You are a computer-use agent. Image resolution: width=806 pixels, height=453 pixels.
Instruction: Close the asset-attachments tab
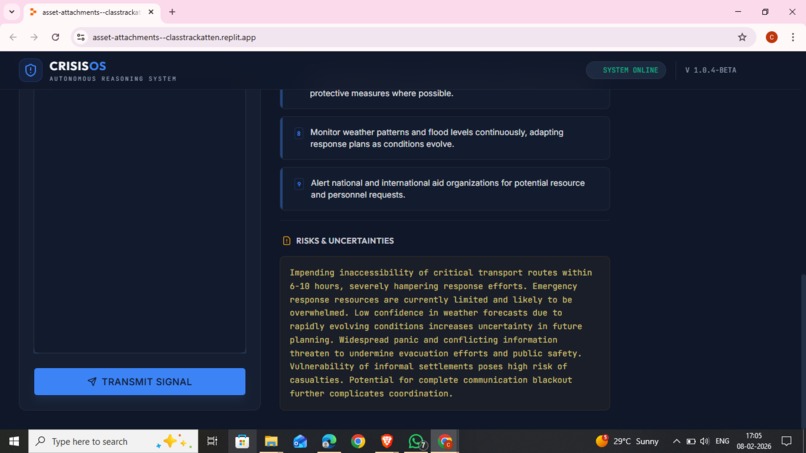[151, 12]
